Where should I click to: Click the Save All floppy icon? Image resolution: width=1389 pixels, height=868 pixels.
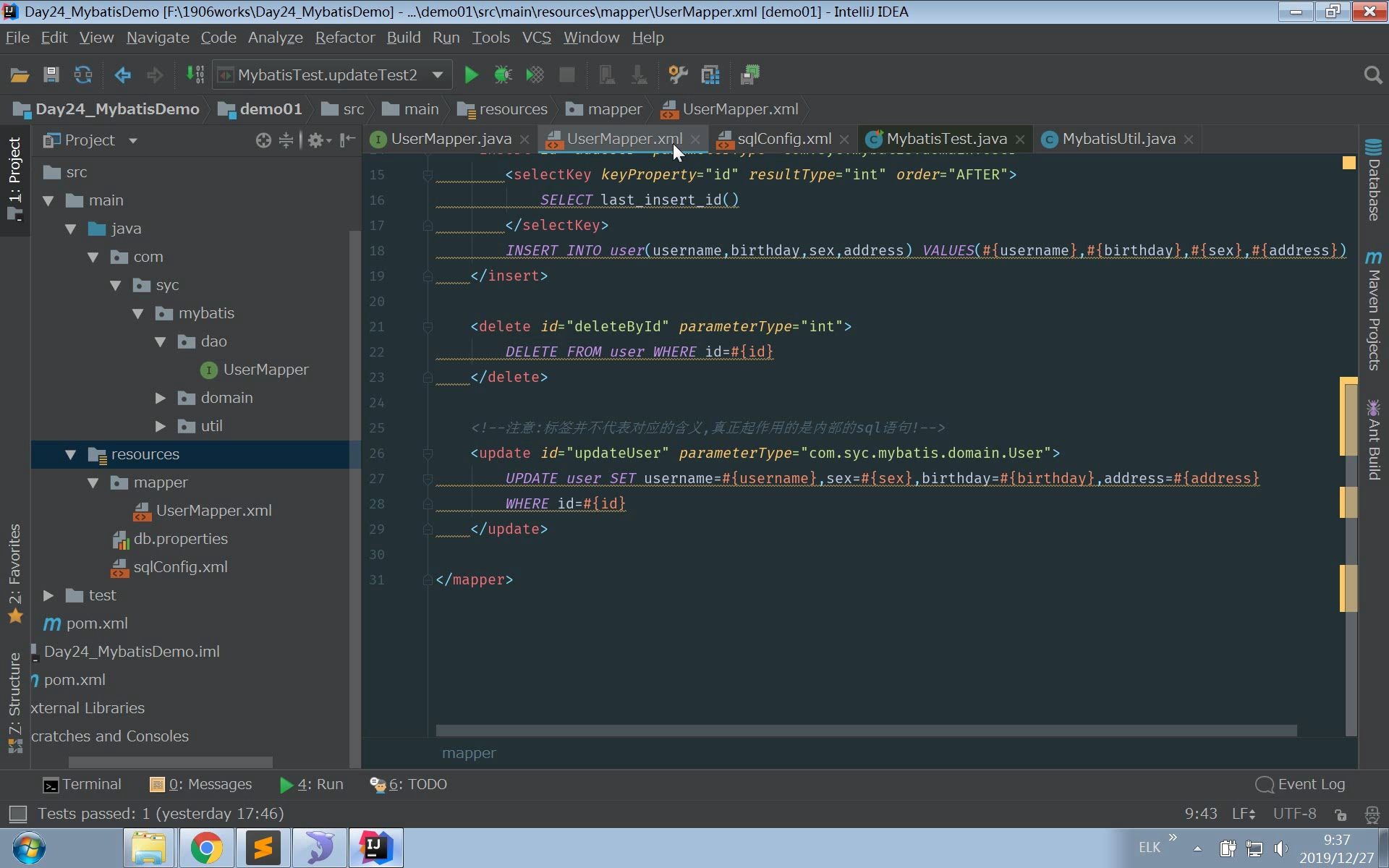(x=51, y=75)
